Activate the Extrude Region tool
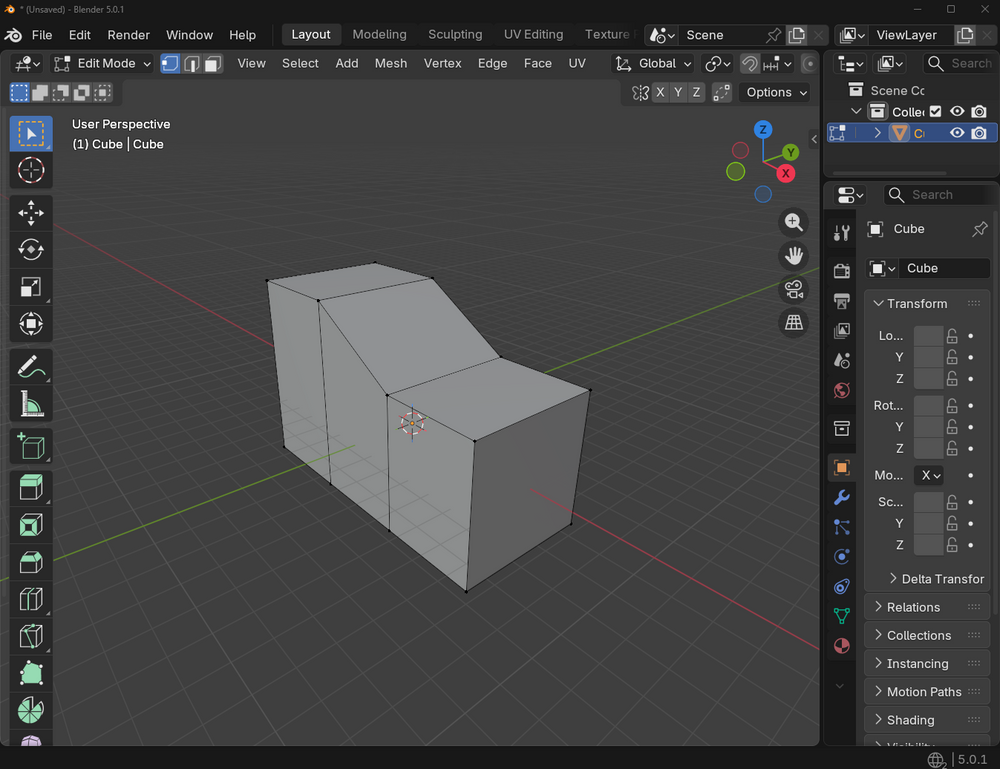1000x769 pixels. pos(31,488)
